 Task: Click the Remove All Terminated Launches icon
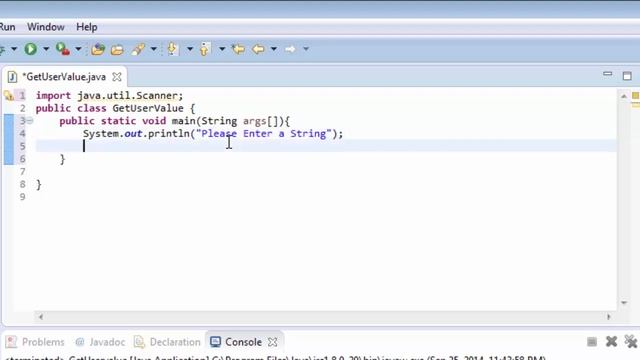(x=631, y=341)
